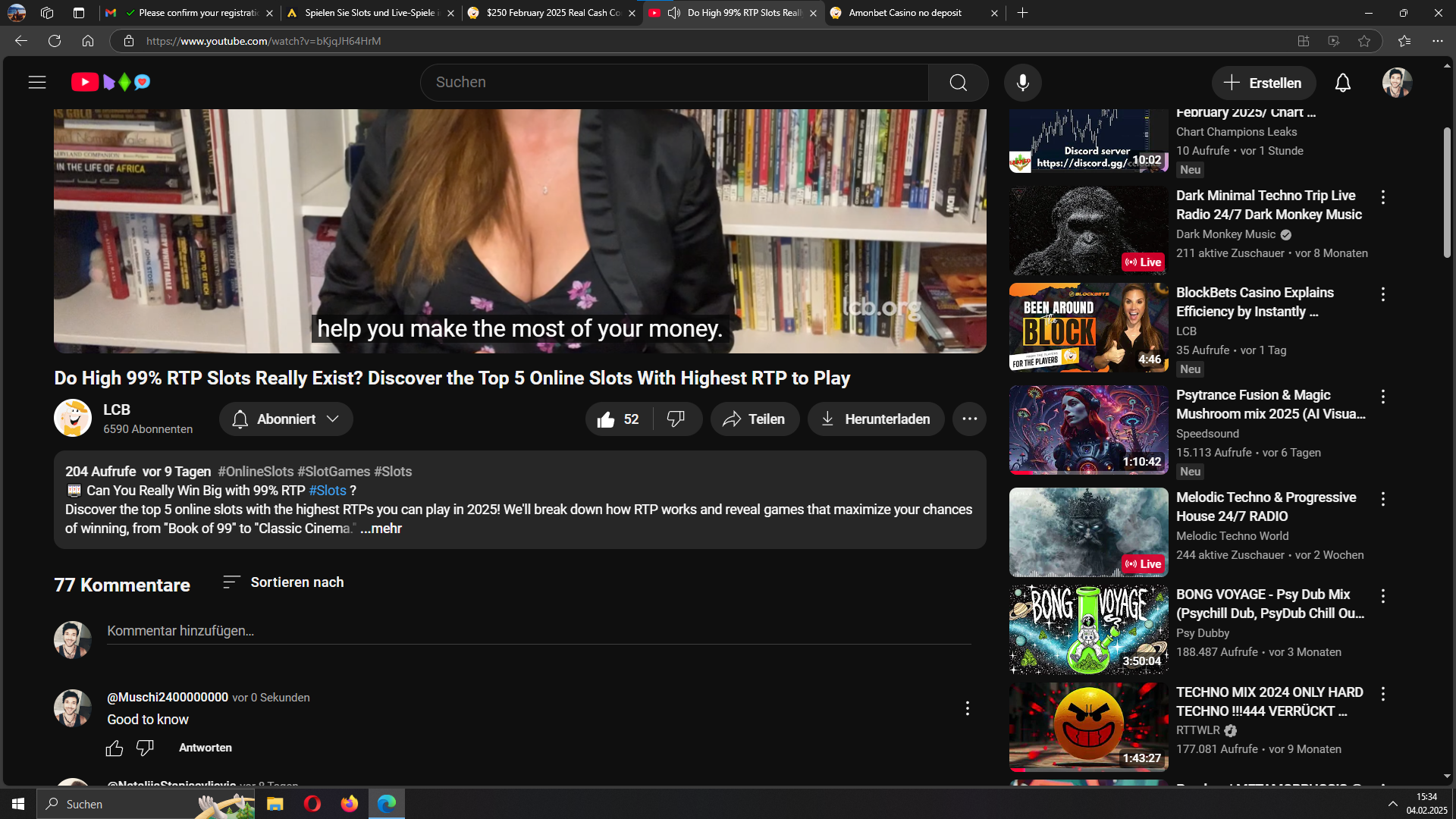Open Opera from the taskbar
The height and width of the screenshot is (819, 1456).
pyautogui.click(x=312, y=804)
